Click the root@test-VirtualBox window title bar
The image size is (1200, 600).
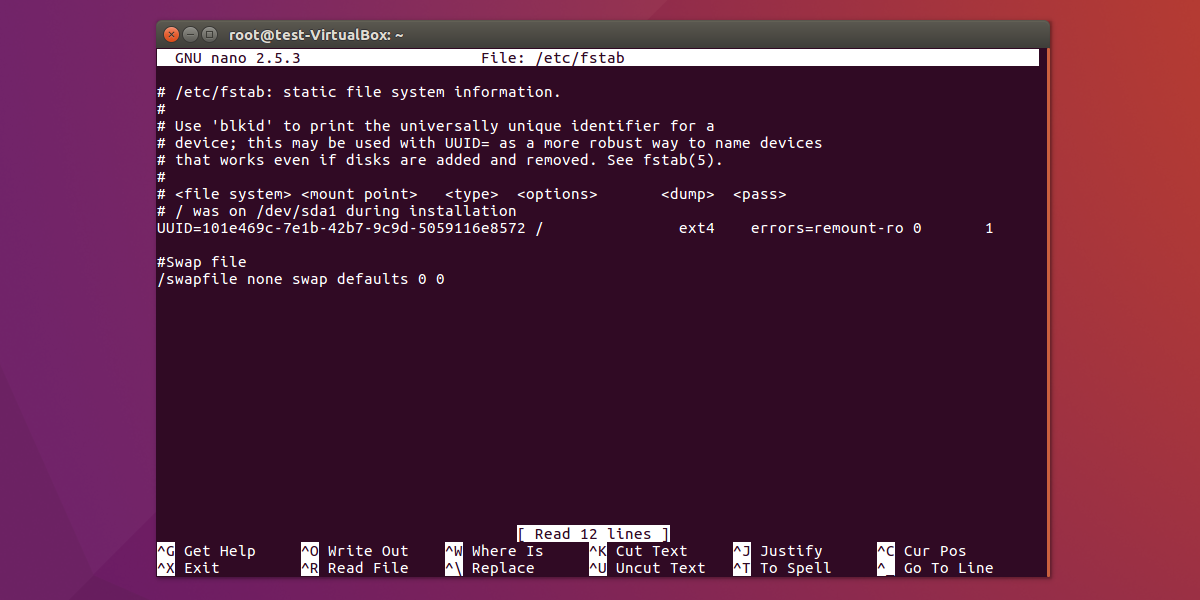(x=600, y=34)
